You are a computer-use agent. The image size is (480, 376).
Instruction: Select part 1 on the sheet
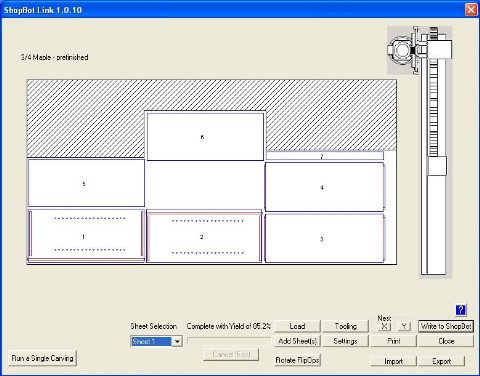86,237
